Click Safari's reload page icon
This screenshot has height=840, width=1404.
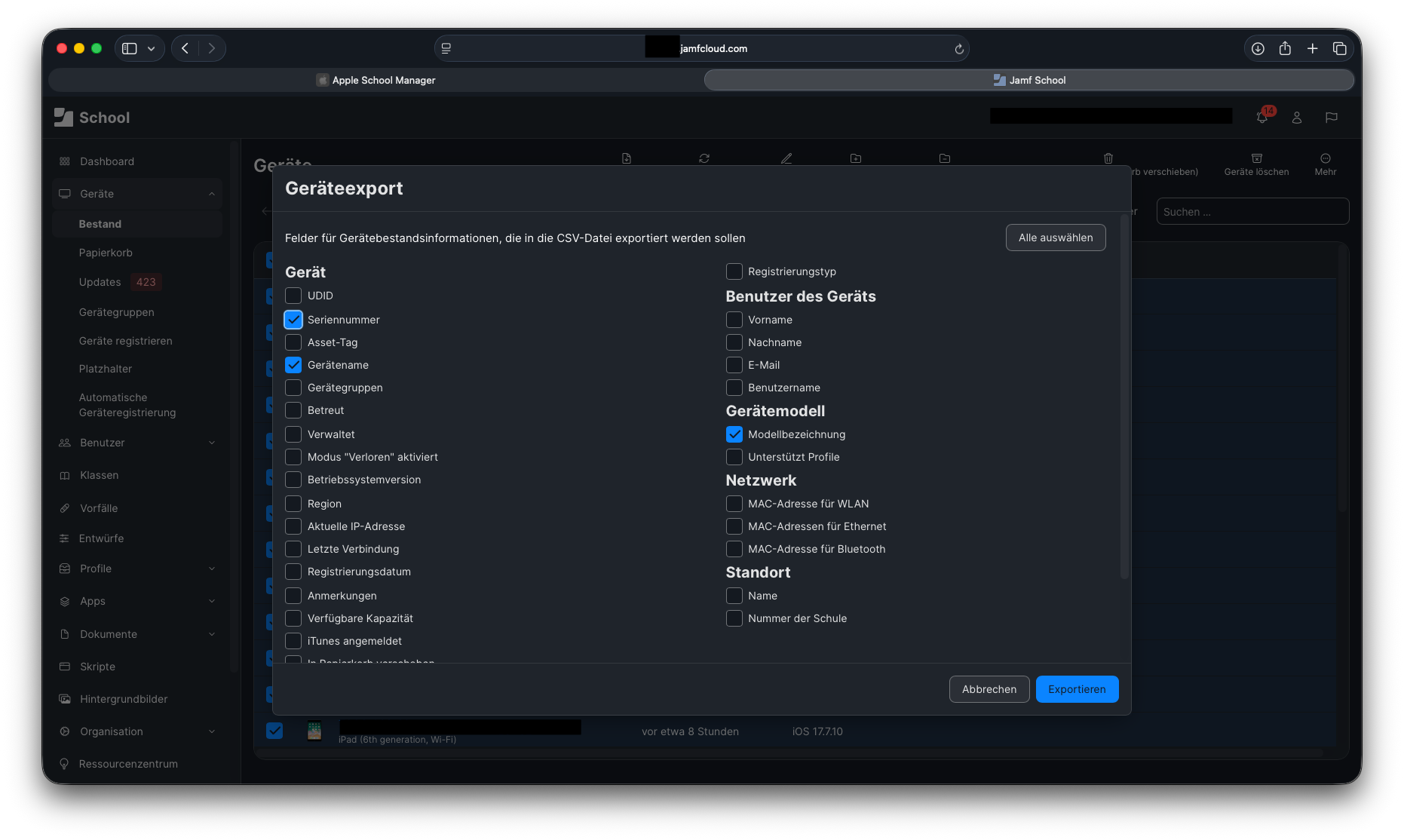click(959, 49)
